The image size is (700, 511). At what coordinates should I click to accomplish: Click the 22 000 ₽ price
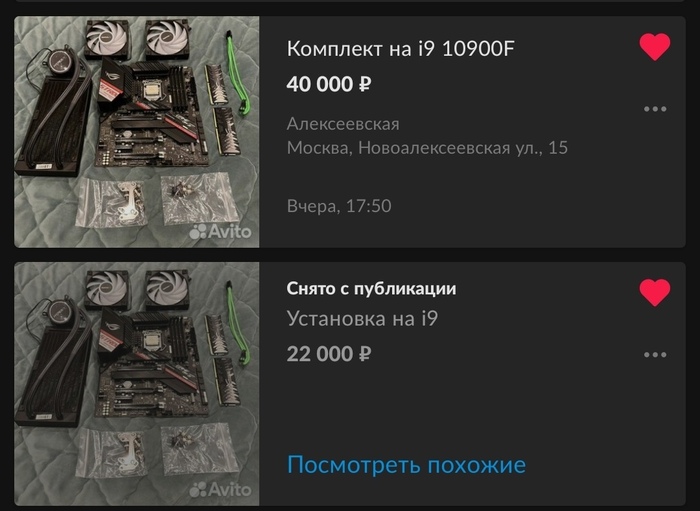(x=329, y=354)
